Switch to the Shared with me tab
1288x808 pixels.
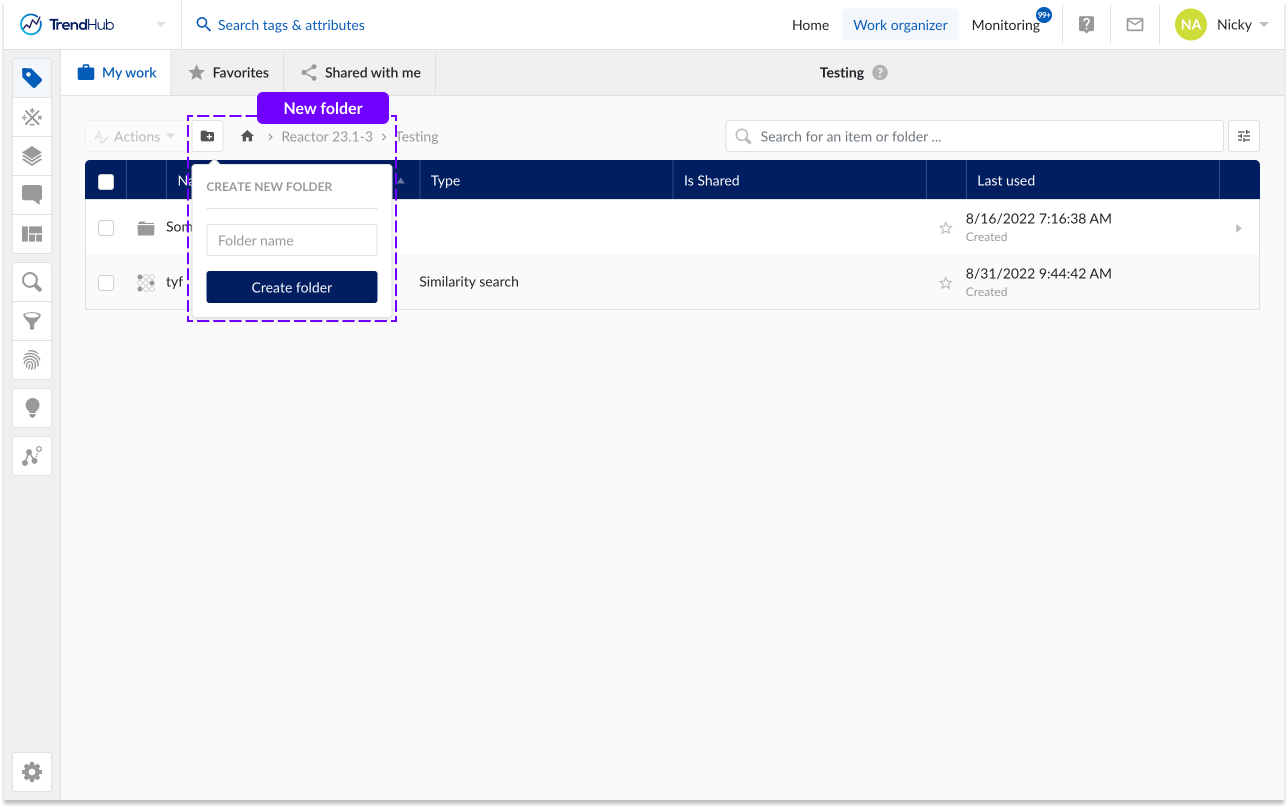click(x=360, y=72)
